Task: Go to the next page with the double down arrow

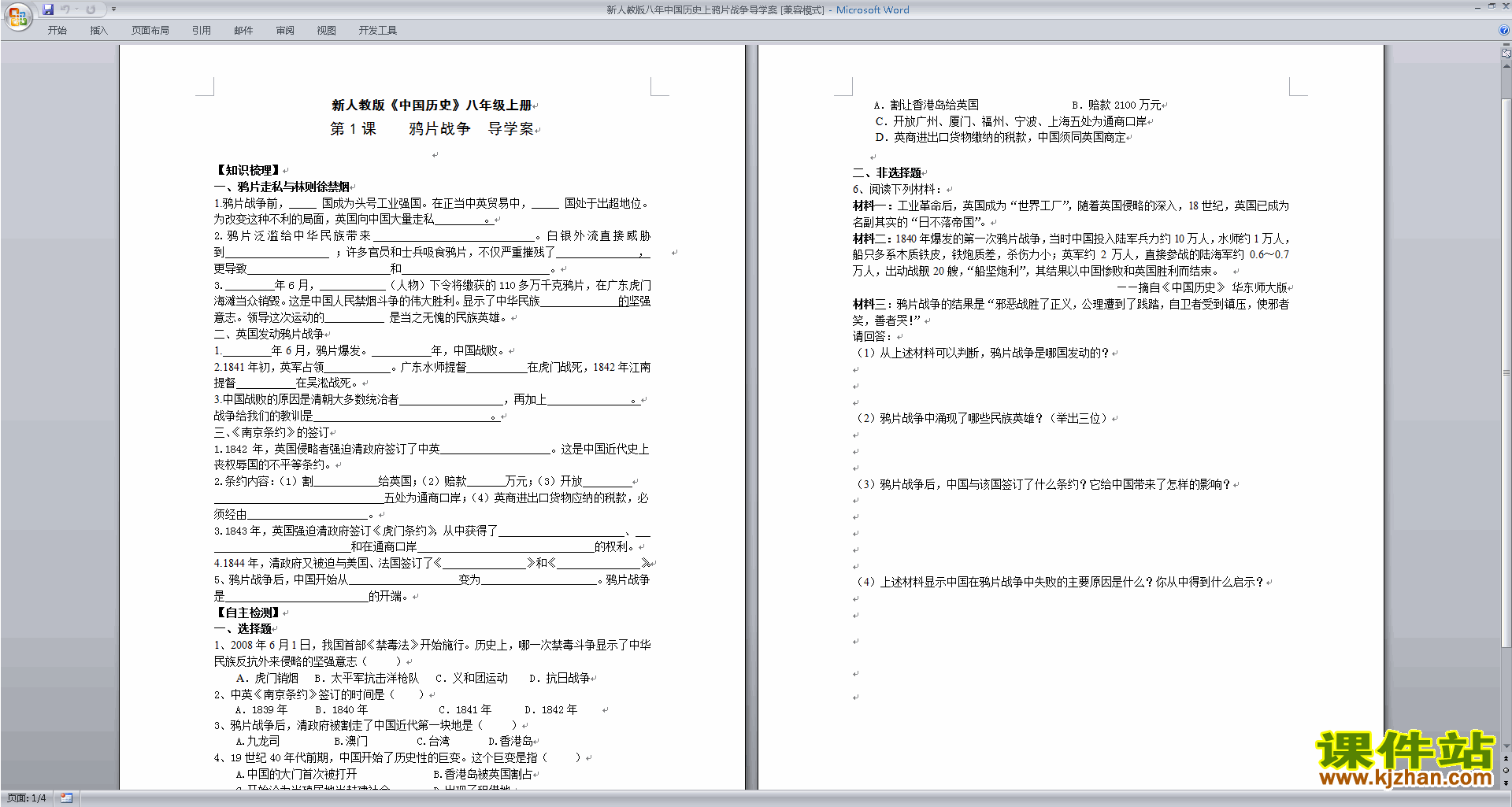Action: (x=1506, y=783)
